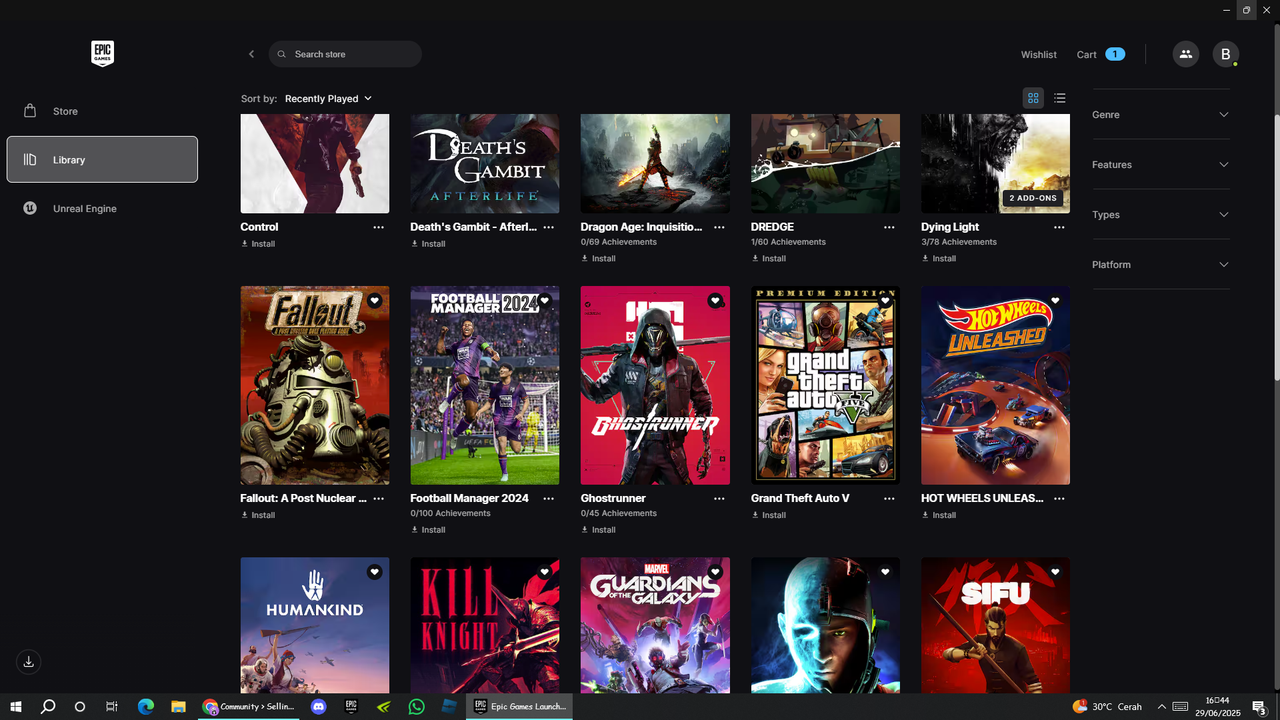The height and width of the screenshot is (720, 1280).
Task: Open the SIFU cover art
Action: click(995, 625)
